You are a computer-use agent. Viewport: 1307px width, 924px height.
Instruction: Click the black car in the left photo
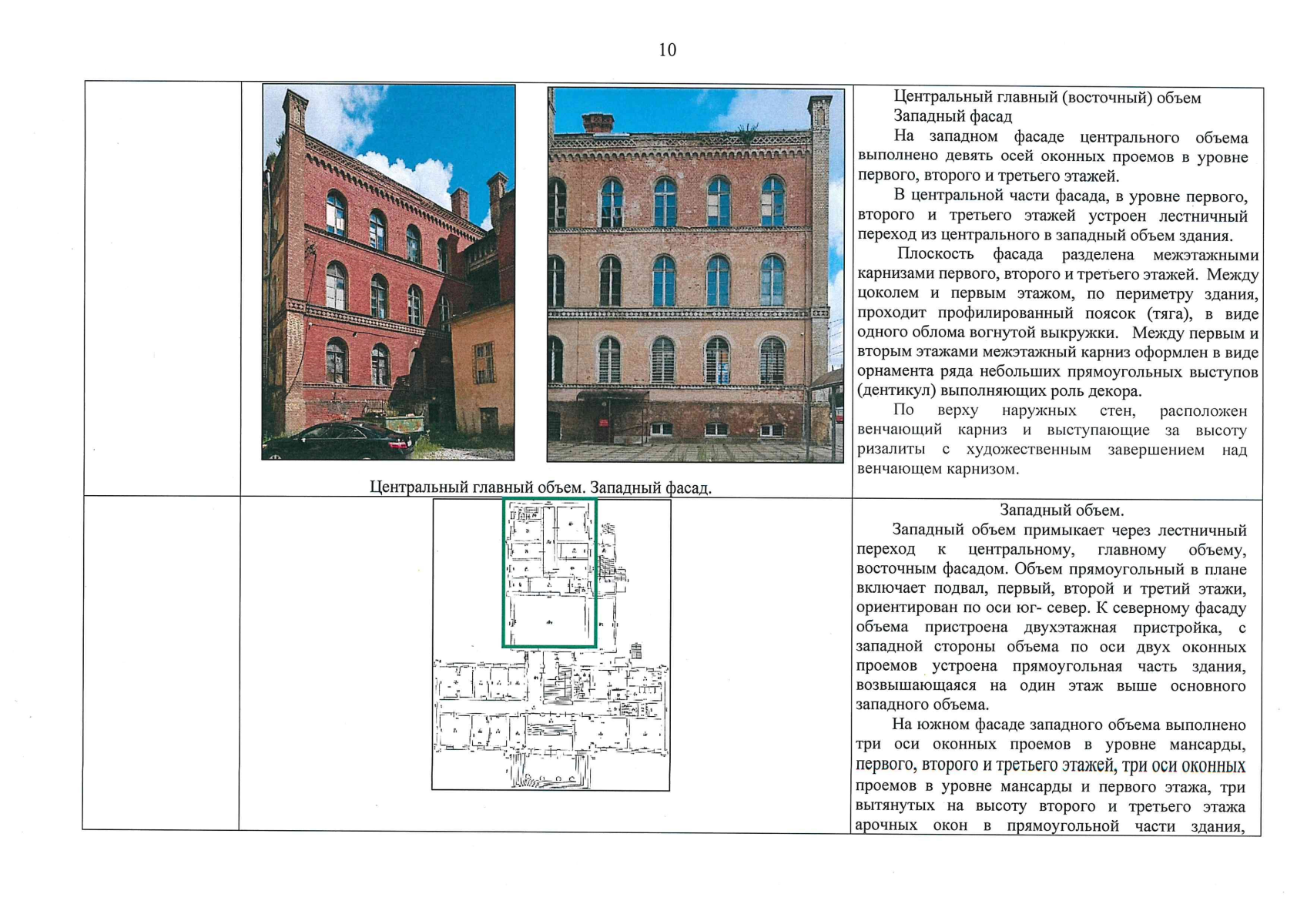point(339,441)
